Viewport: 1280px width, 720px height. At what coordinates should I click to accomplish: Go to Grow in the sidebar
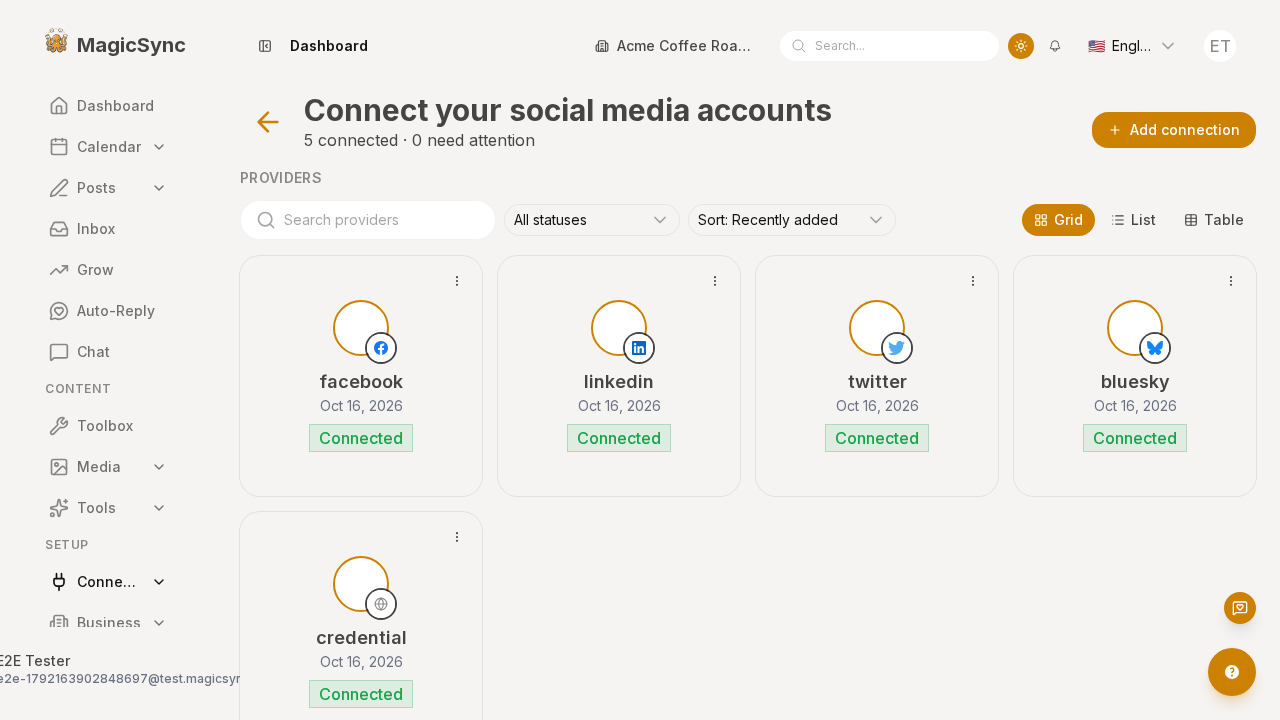click(108, 270)
